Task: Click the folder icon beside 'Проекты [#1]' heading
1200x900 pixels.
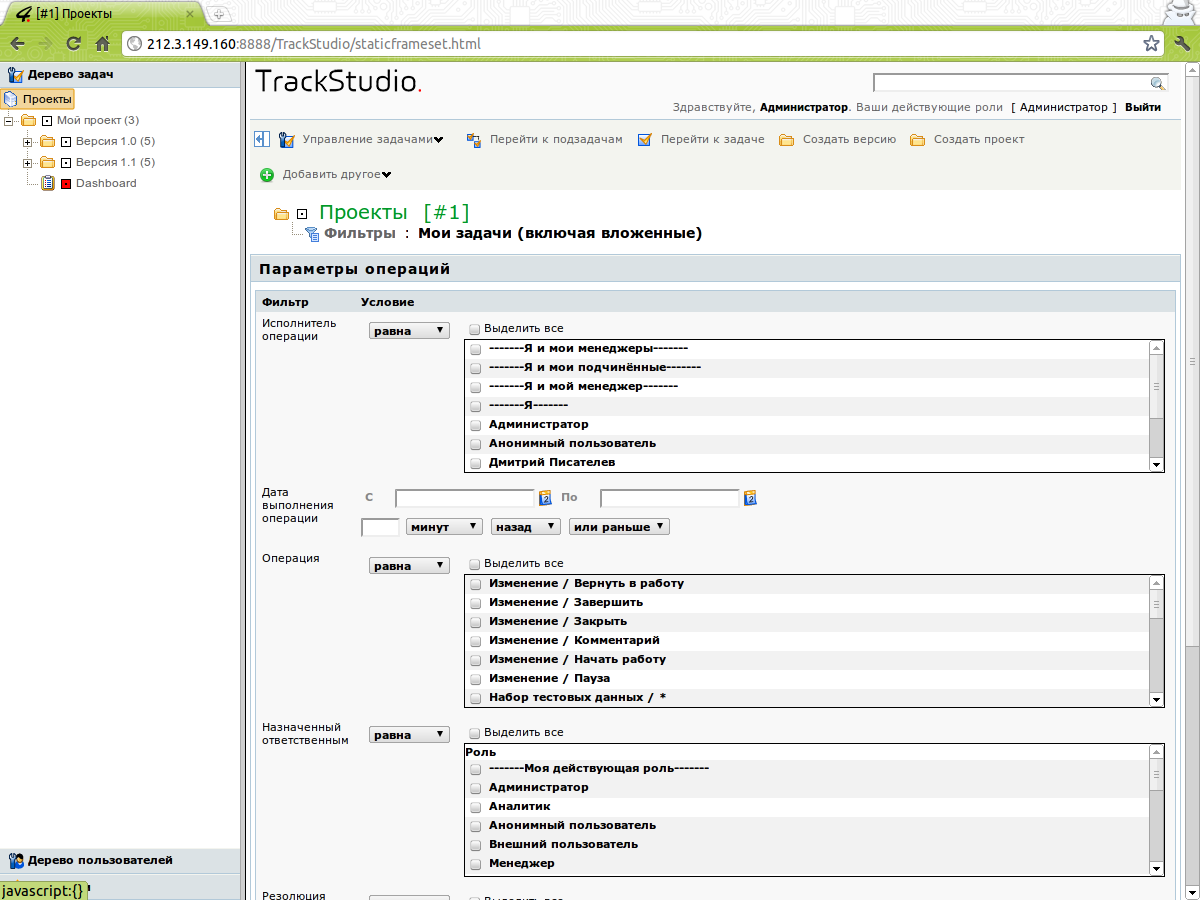Action: pyautogui.click(x=281, y=214)
